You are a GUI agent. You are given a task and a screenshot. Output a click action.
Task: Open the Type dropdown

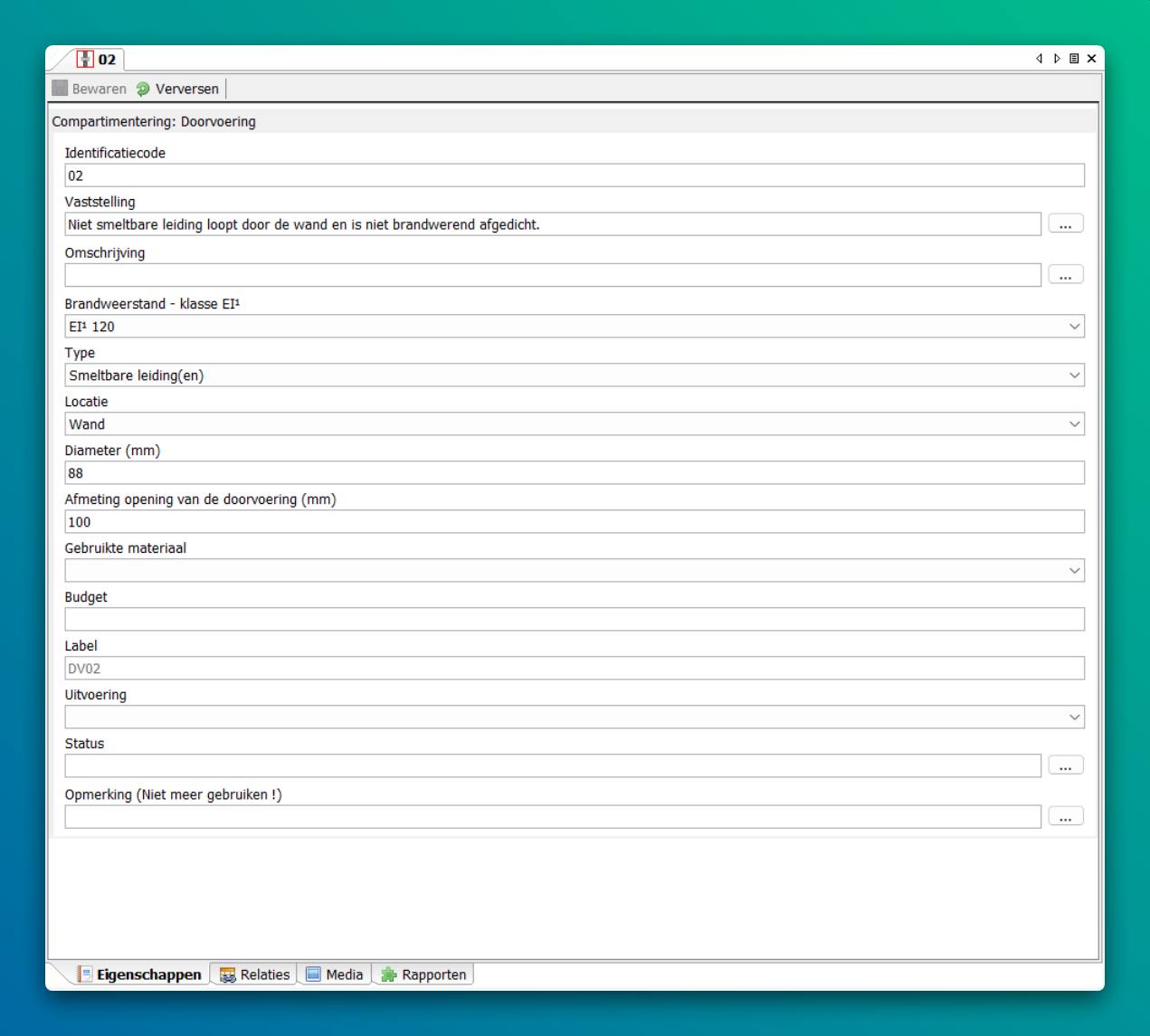[1074, 375]
